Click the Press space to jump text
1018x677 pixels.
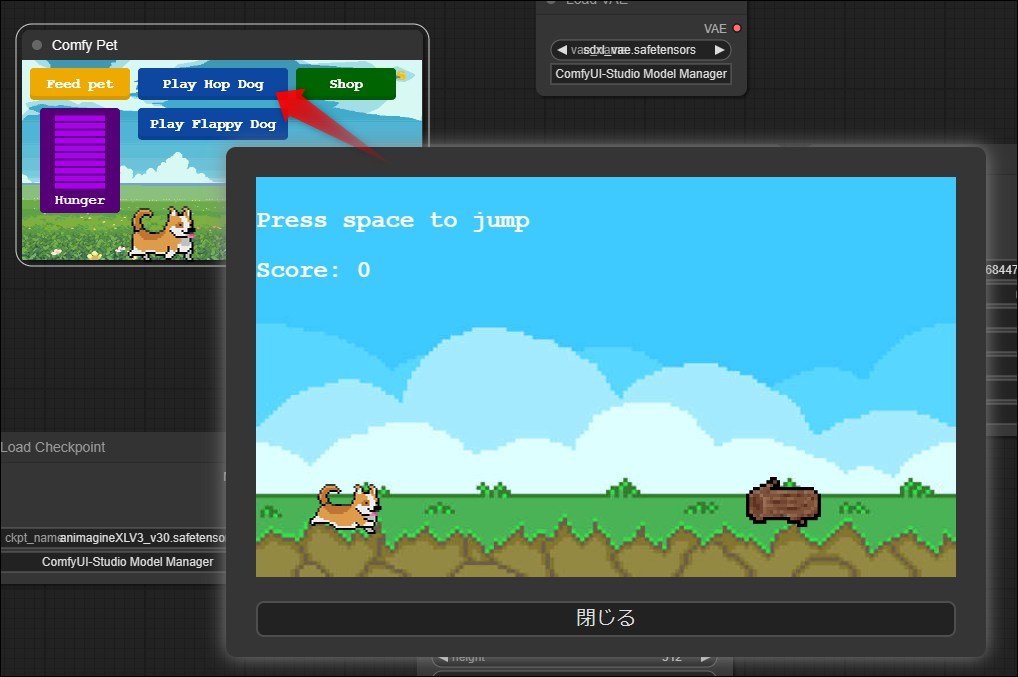pyautogui.click(x=393, y=221)
